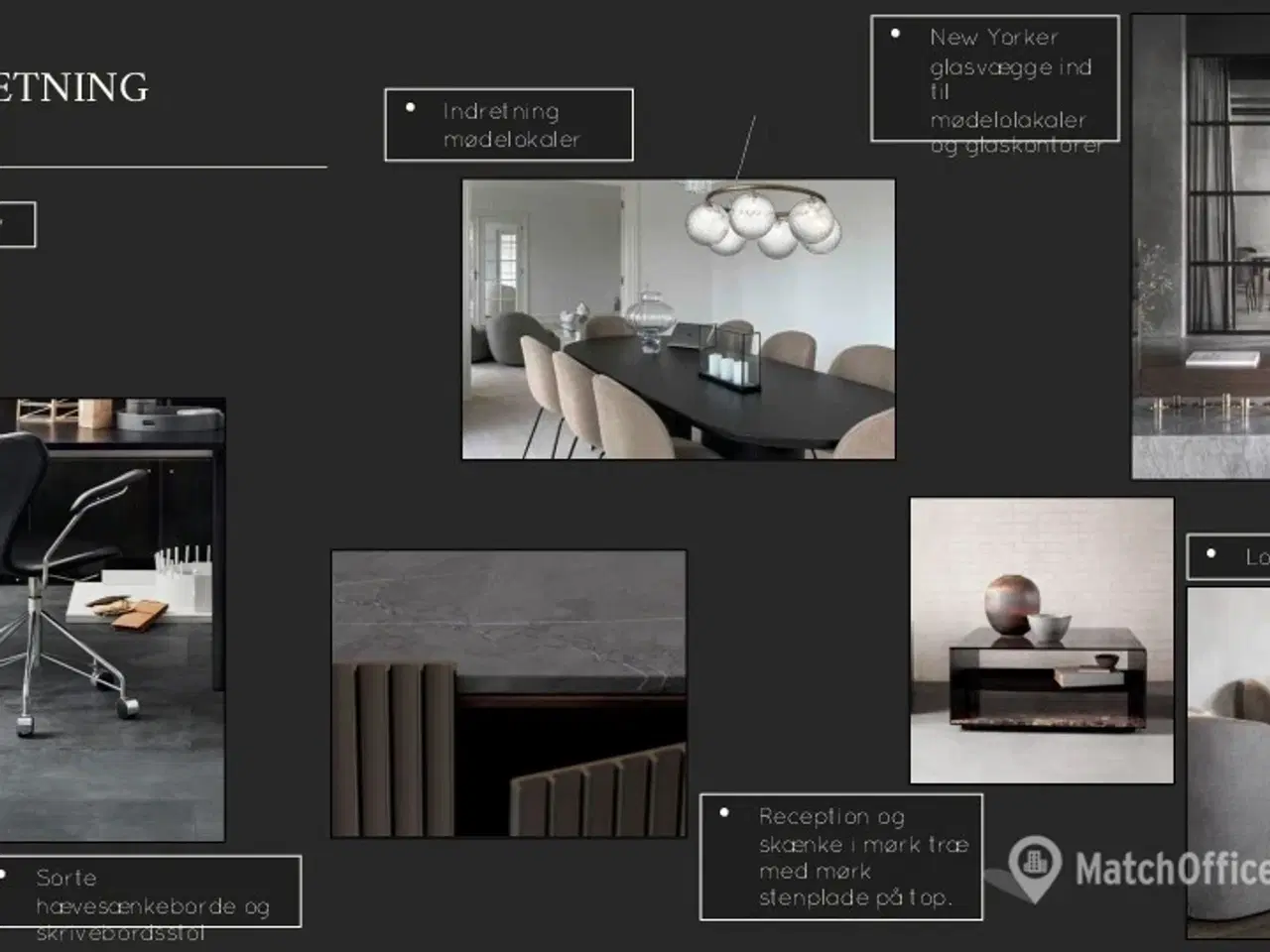This screenshot has width=1270, height=952.
Task: Click the bullet point beside 'Reception og'
Action: (x=724, y=813)
